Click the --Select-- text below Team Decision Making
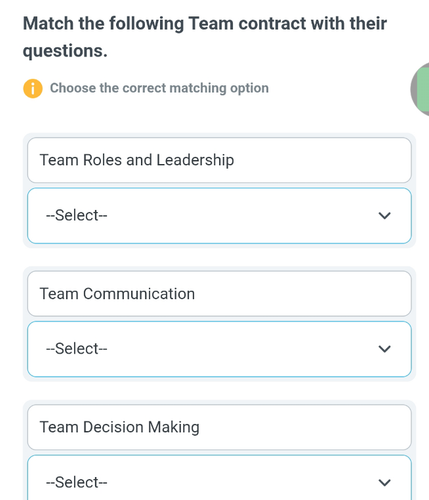The height and width of the screenshot is (500, 429). [77, 482]
